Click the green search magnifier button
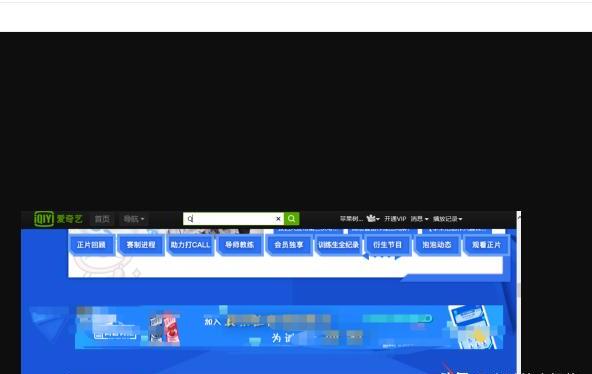The height and width of the screenshot is (374, 592). pos(291,219)
